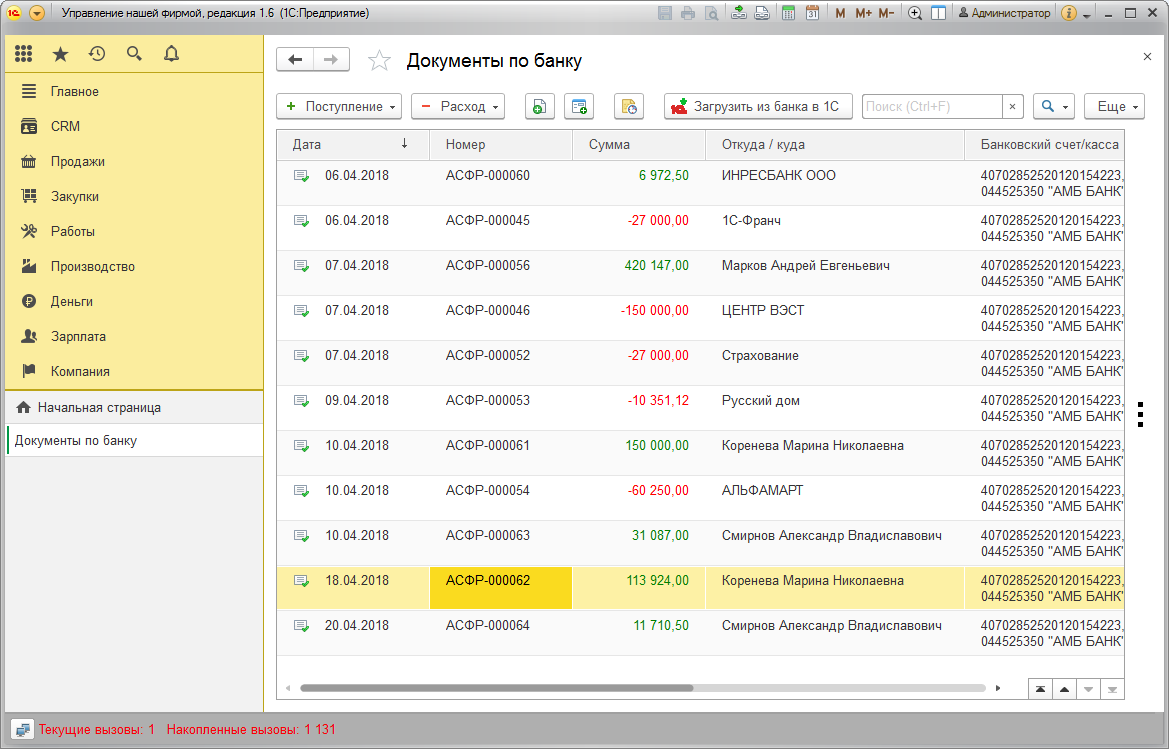Clear the search field with the X
Viewport: 1169px width, 749px height.
[1012, 107]
